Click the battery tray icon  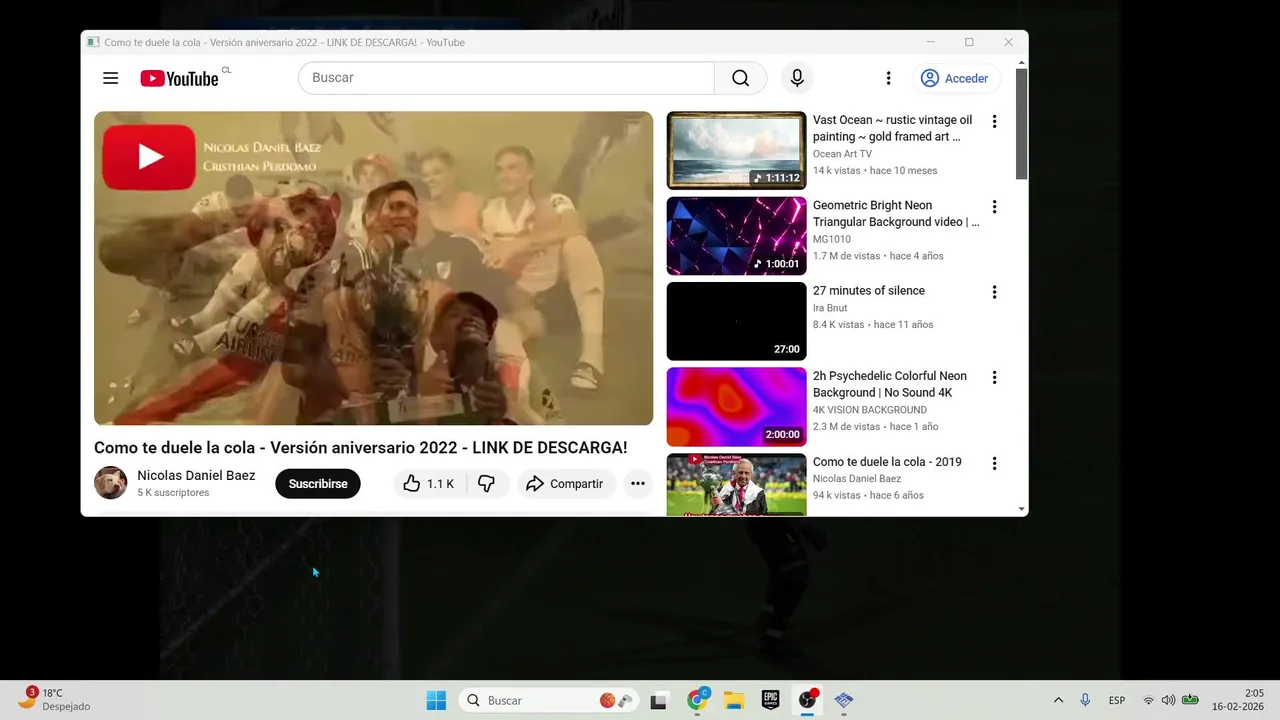(x=1190, y=700)
